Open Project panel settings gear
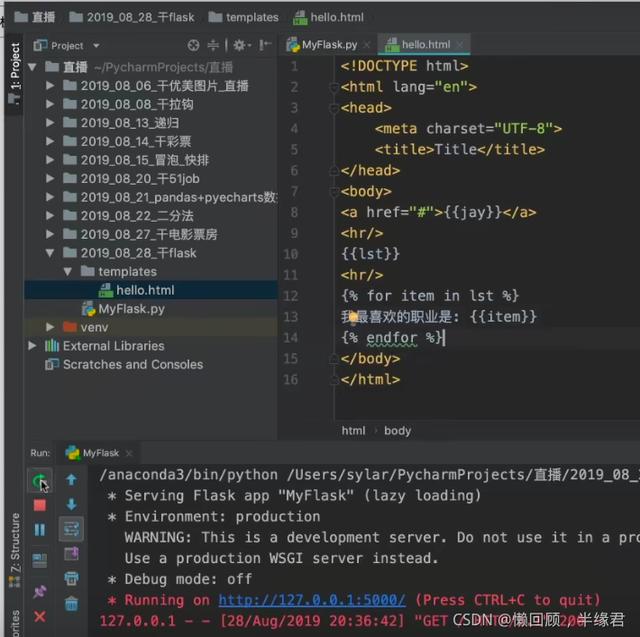Screen dimensions: 640x637 [240, 45]
